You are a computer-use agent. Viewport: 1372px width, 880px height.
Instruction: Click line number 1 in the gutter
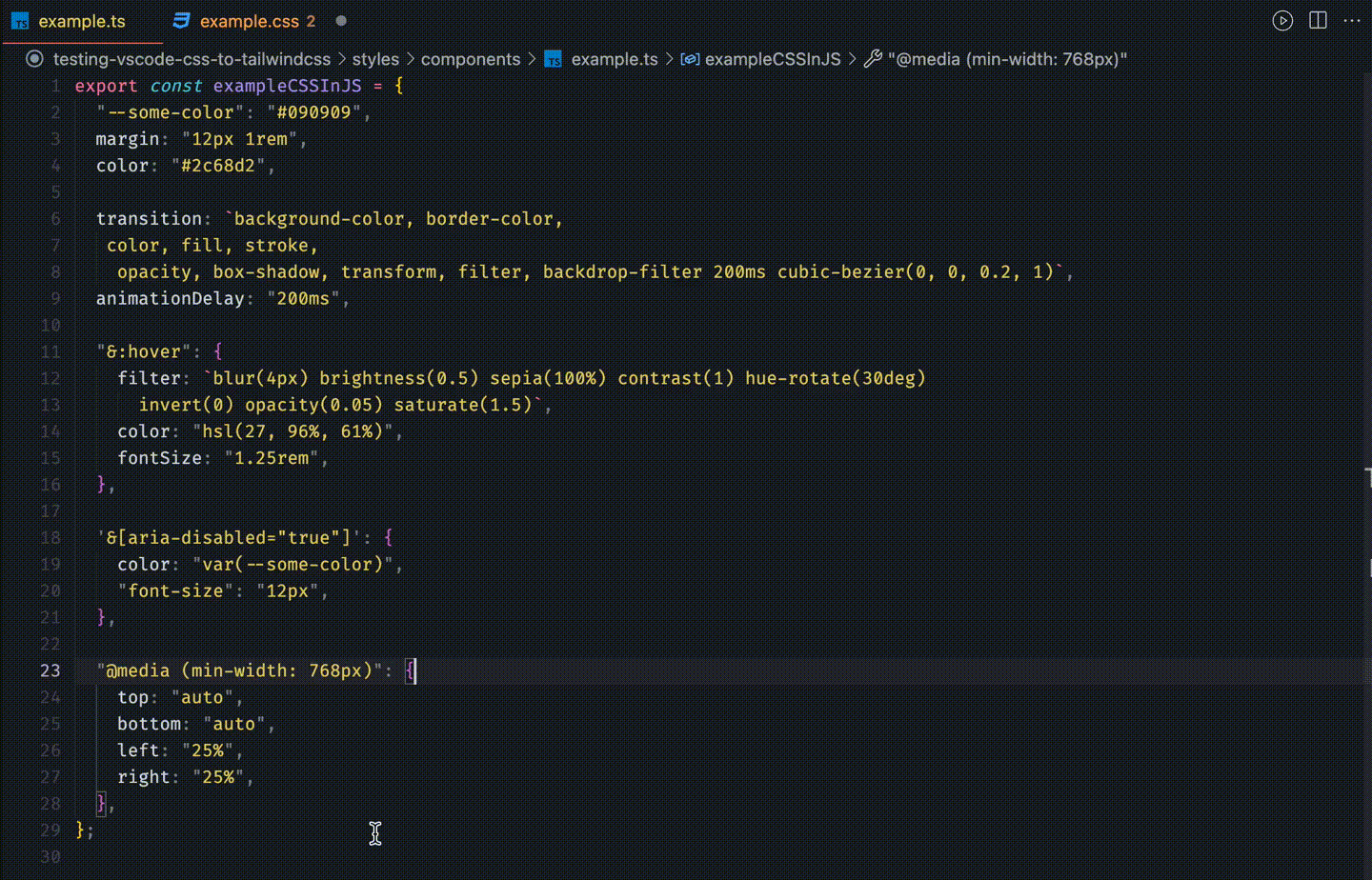(55, 86)
